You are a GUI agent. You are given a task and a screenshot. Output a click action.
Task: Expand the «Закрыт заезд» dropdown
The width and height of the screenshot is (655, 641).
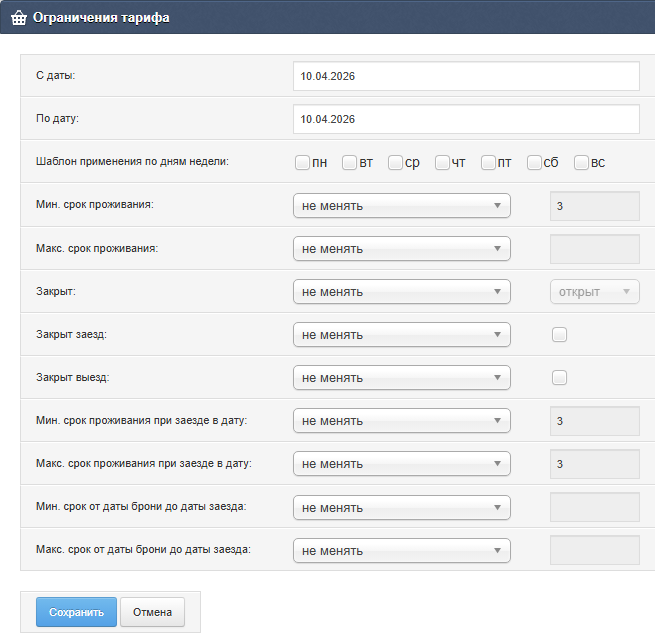[401, 335]
